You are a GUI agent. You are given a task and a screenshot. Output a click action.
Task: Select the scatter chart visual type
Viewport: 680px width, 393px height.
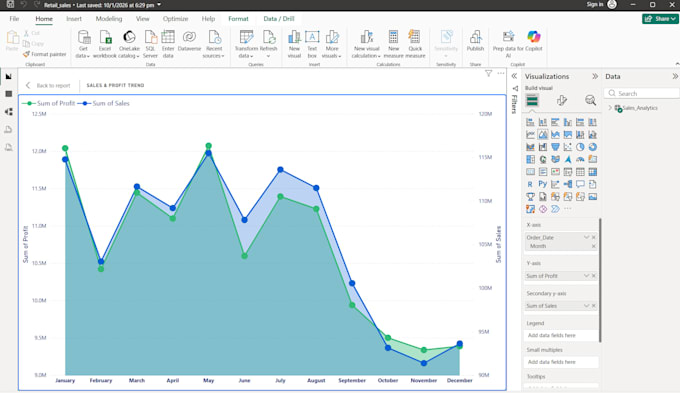tap(567, 147)
